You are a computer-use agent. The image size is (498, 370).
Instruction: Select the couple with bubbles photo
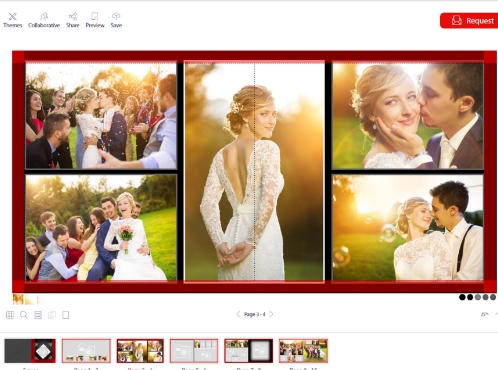[x=408, y=228]
